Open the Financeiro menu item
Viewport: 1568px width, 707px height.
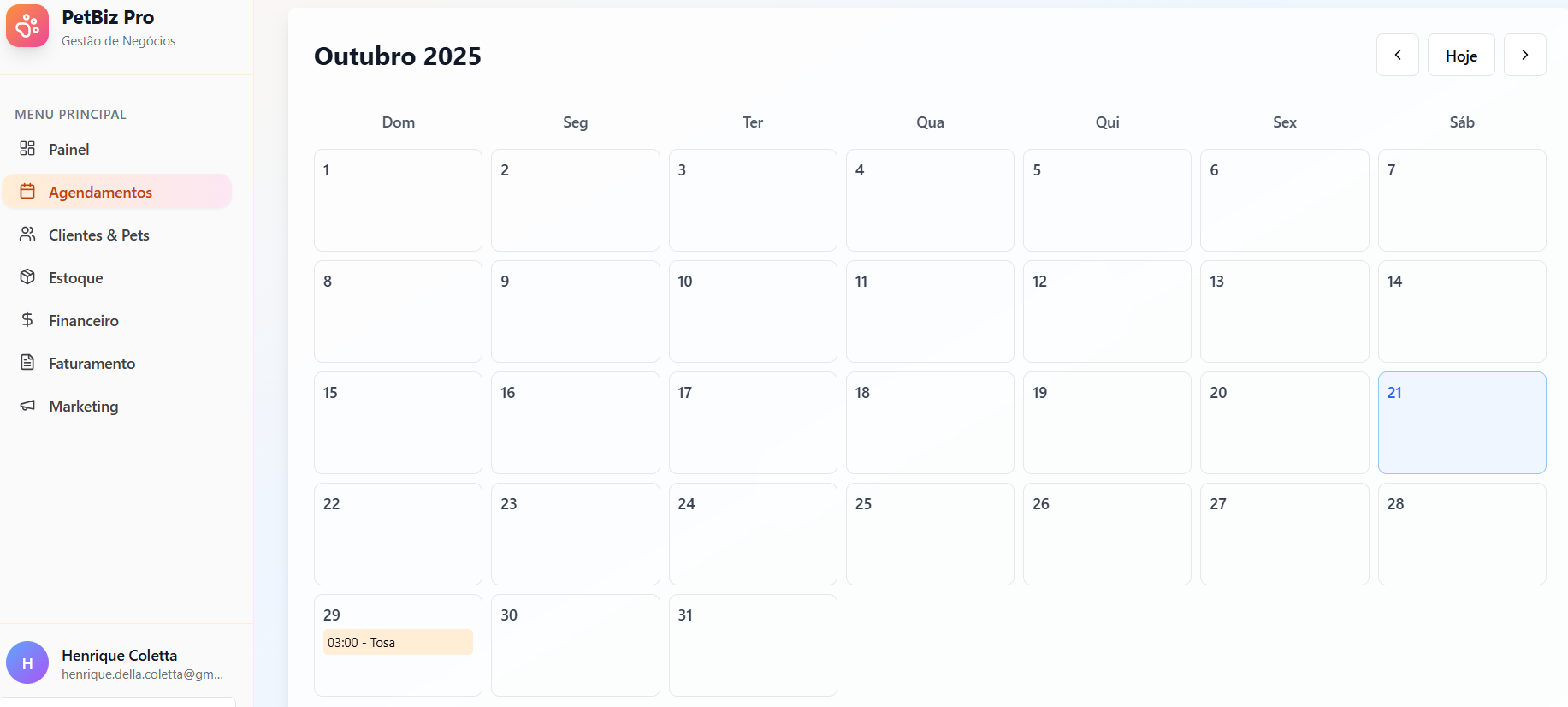click(84, 321)
